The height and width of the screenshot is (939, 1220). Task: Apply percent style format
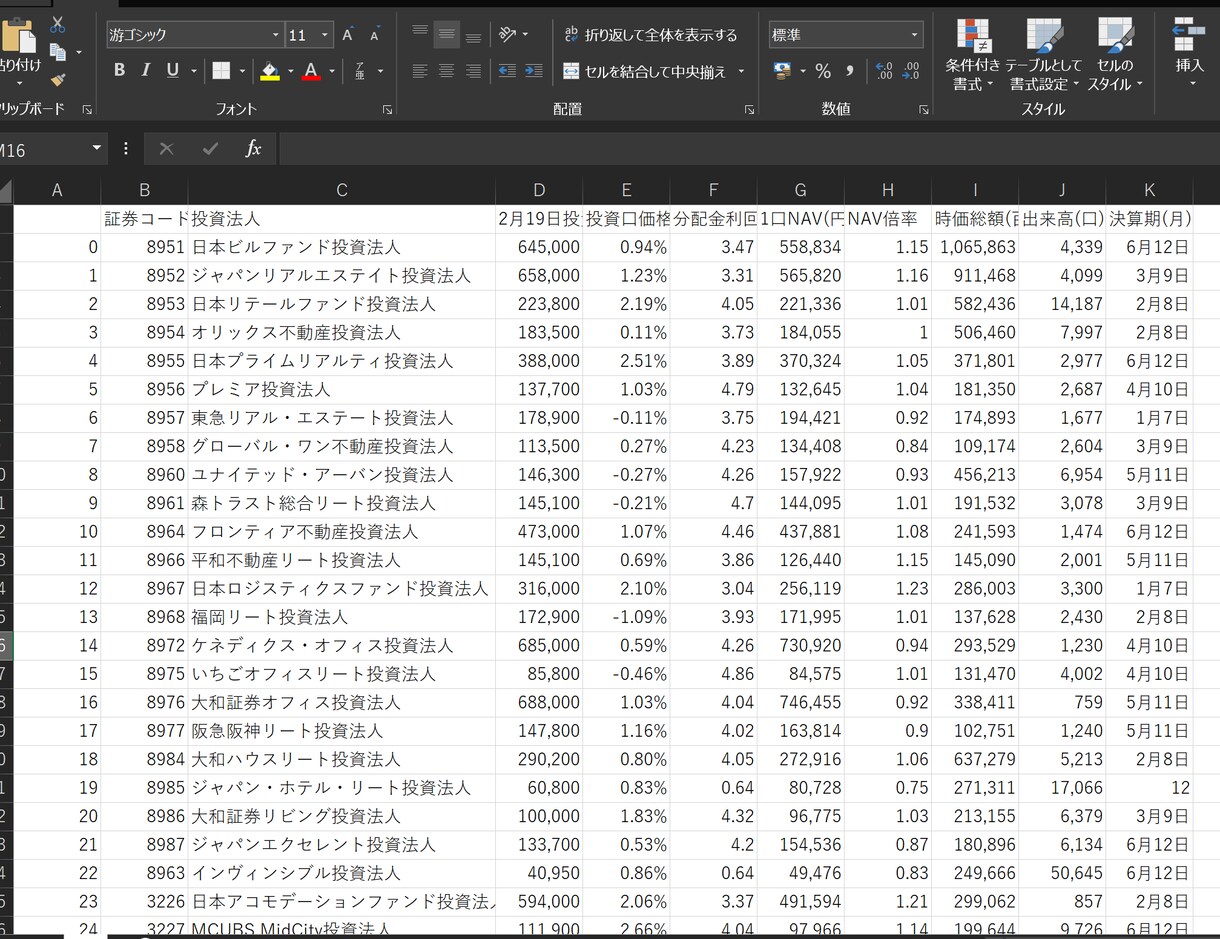pos(823,71)
